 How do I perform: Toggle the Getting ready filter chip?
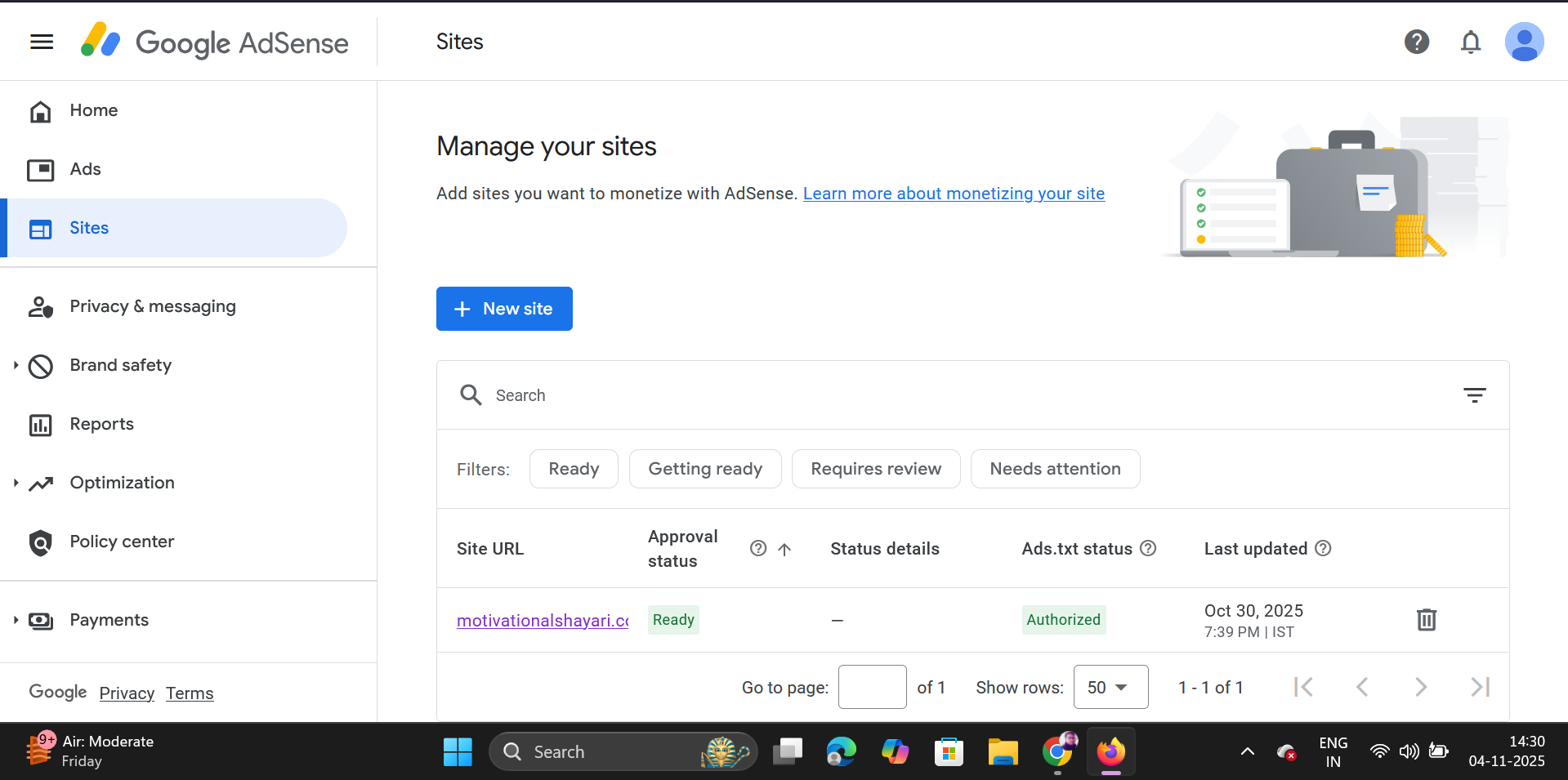[704, 469]
